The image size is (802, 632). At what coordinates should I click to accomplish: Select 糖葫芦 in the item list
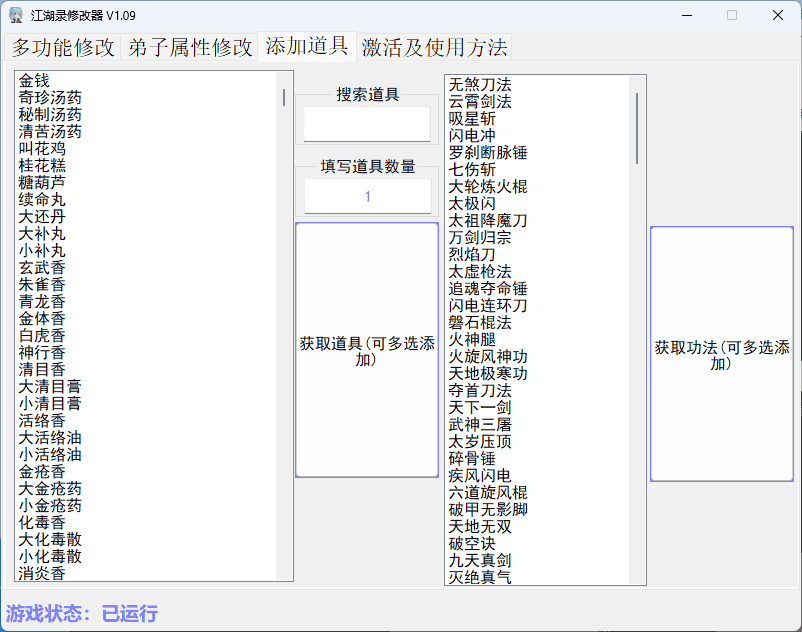pos(42,182)
